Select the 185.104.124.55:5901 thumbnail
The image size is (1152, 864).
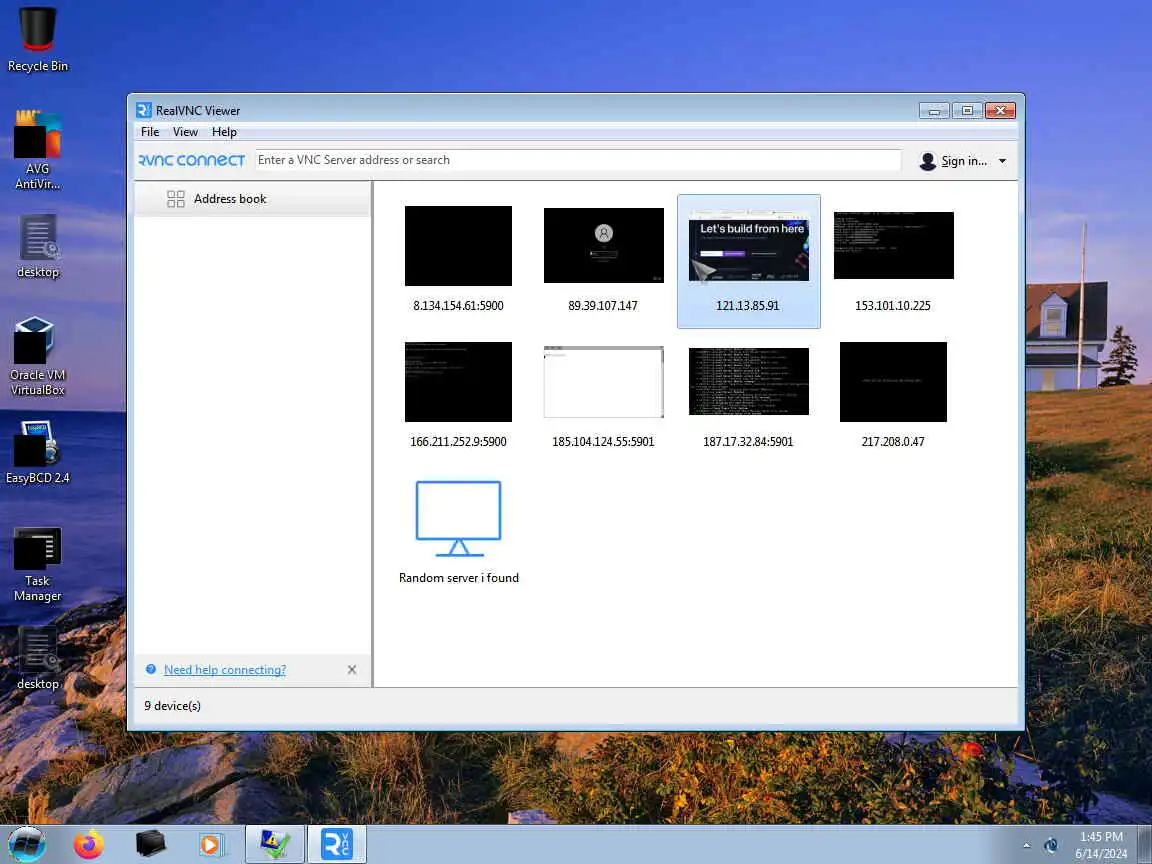(x=604, y=381)
